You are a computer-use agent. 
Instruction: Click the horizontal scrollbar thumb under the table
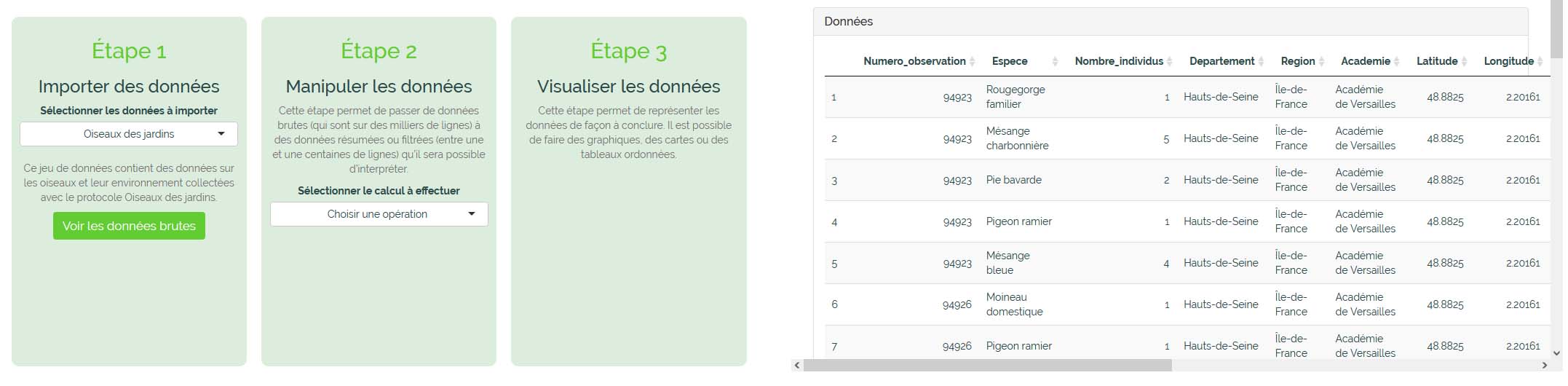986,365
